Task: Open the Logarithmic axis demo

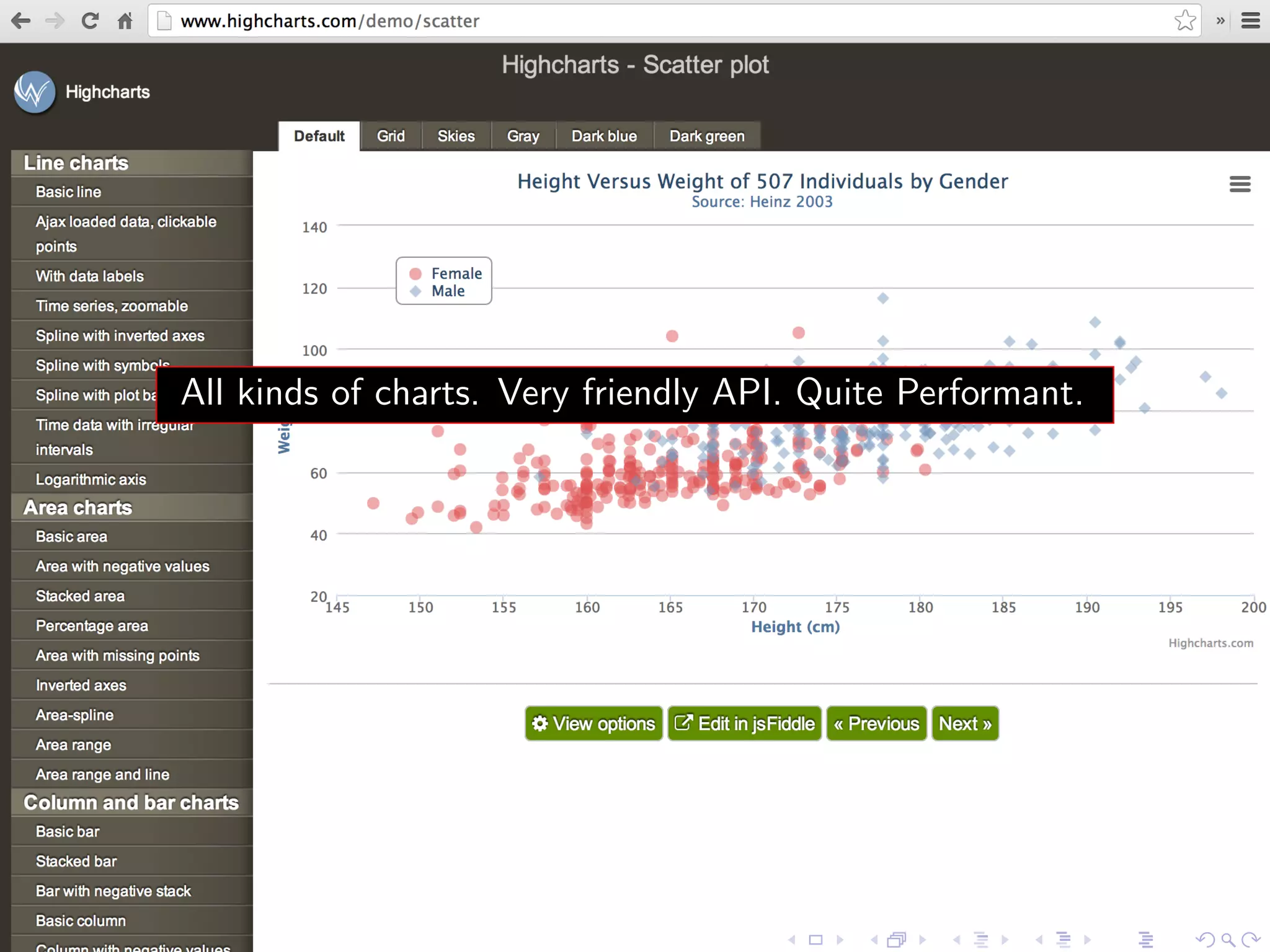Action: pos(132,480)
